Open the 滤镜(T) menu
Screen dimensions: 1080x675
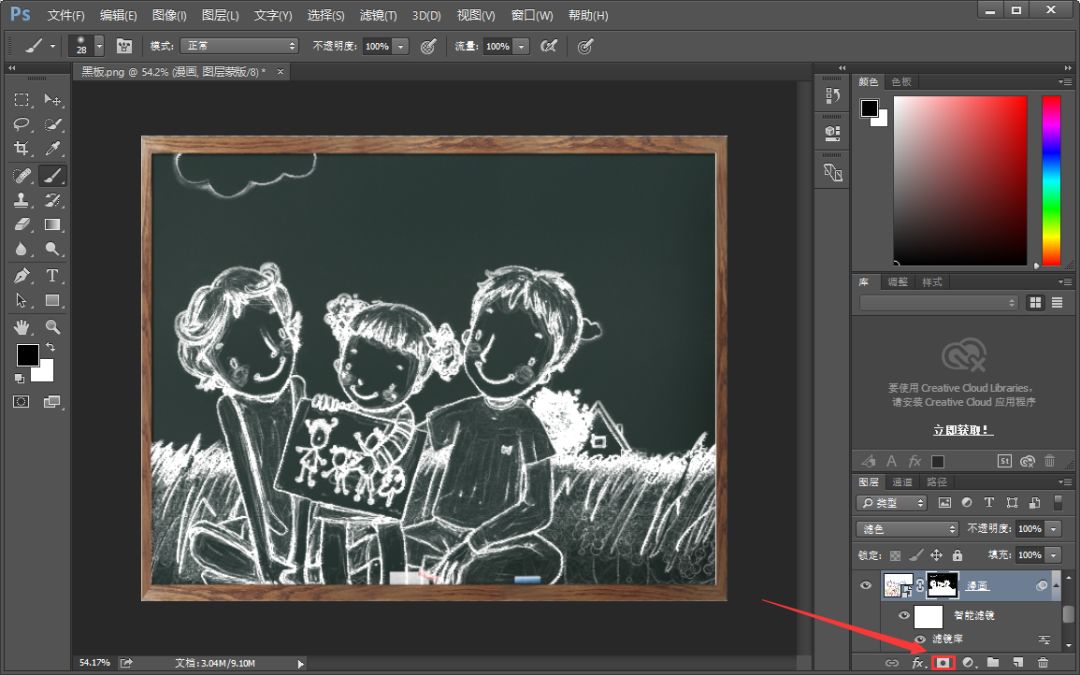coord(378,15)
